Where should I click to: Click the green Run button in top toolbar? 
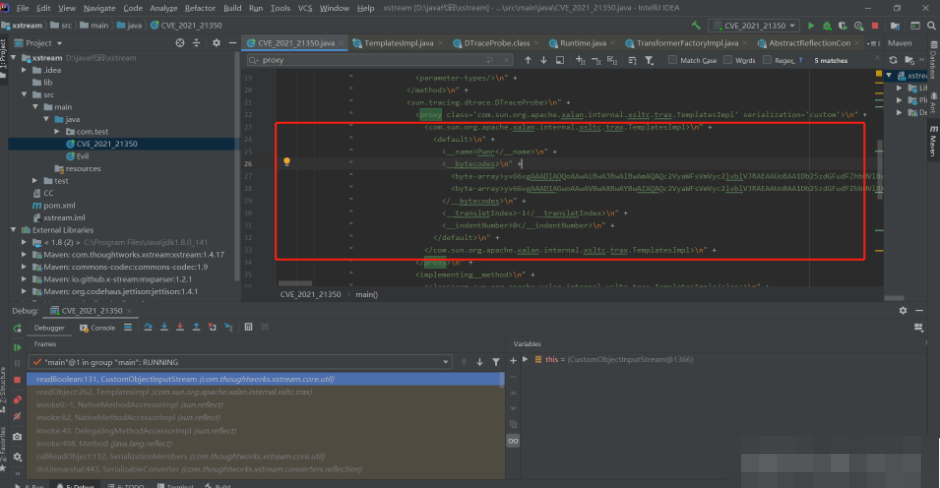tap(811, 25)
